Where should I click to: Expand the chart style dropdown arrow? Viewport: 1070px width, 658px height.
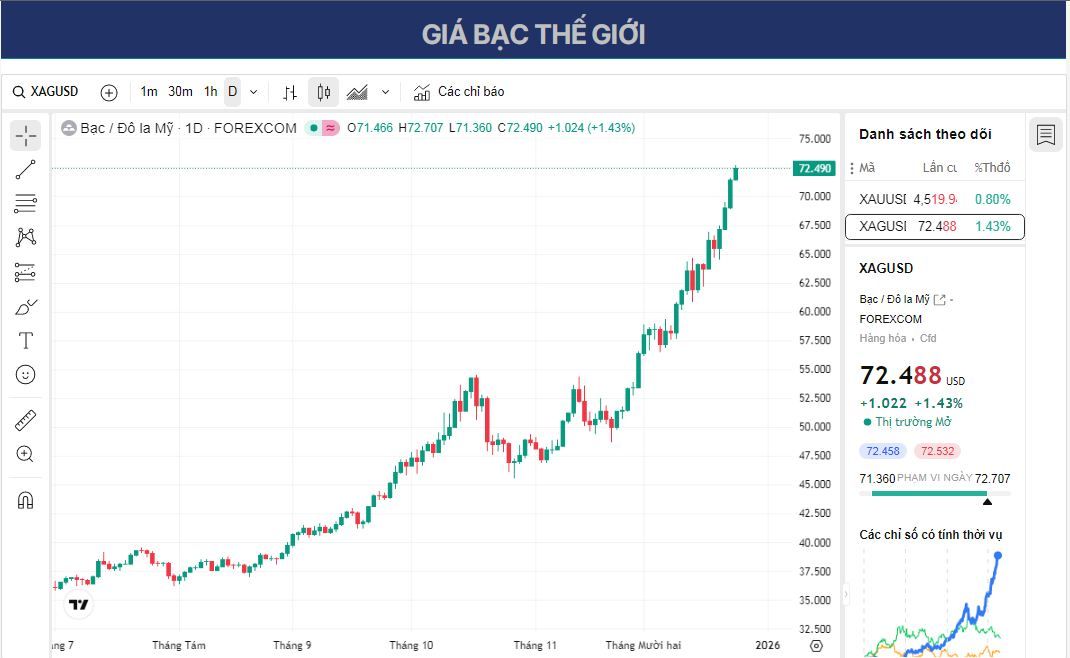(384, 91)
